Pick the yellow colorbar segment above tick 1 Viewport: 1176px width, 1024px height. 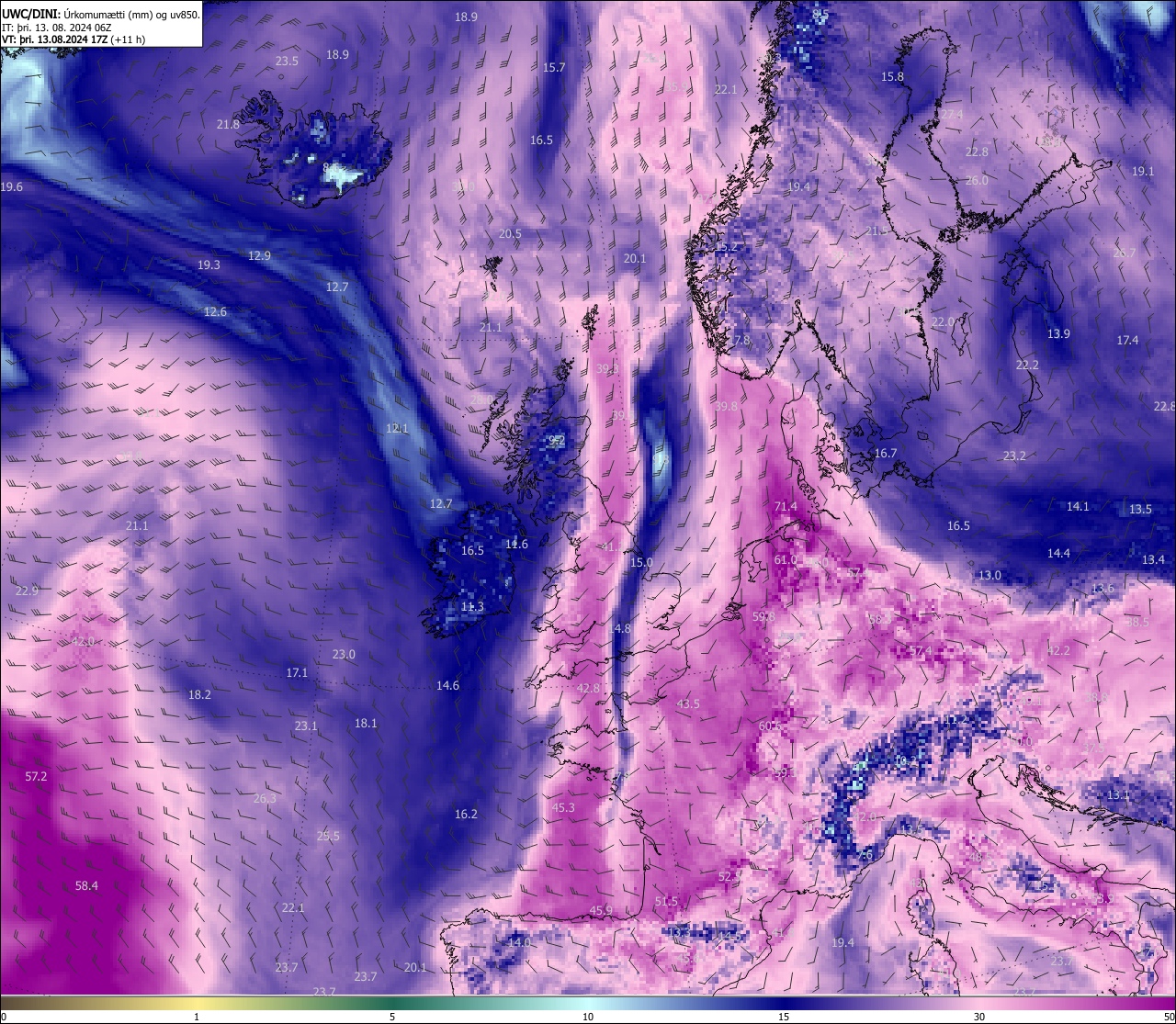coord(197,1003)
